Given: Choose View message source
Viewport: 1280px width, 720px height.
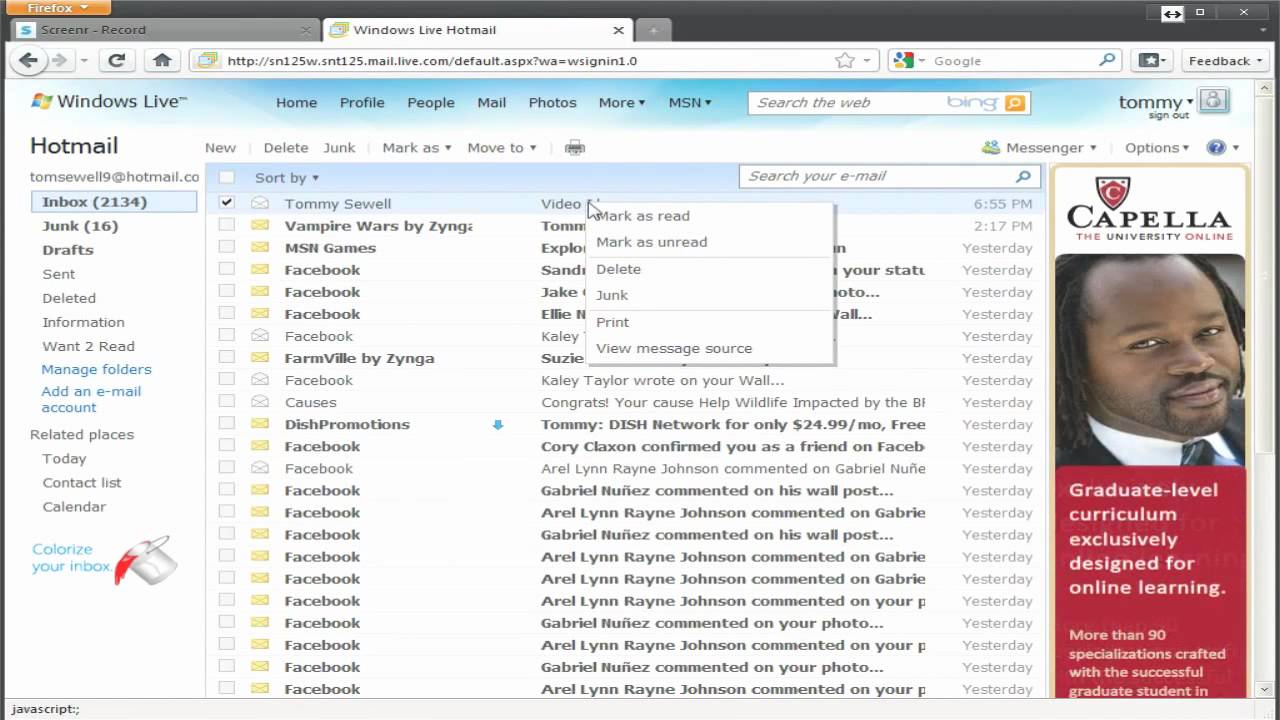Looking at the screenshot, I should 674,347.
